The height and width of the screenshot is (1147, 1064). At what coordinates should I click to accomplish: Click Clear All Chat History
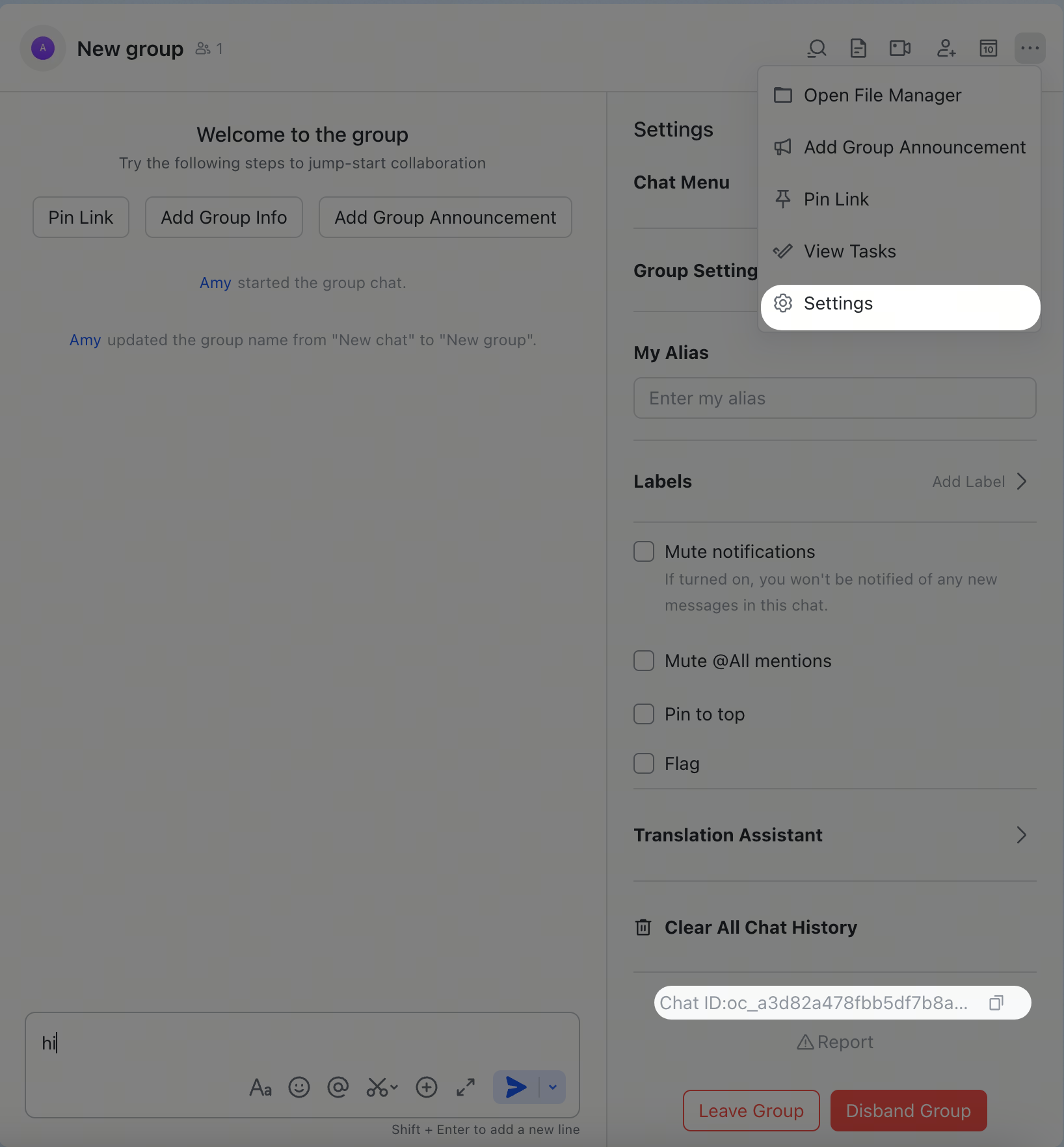[760, 927]
